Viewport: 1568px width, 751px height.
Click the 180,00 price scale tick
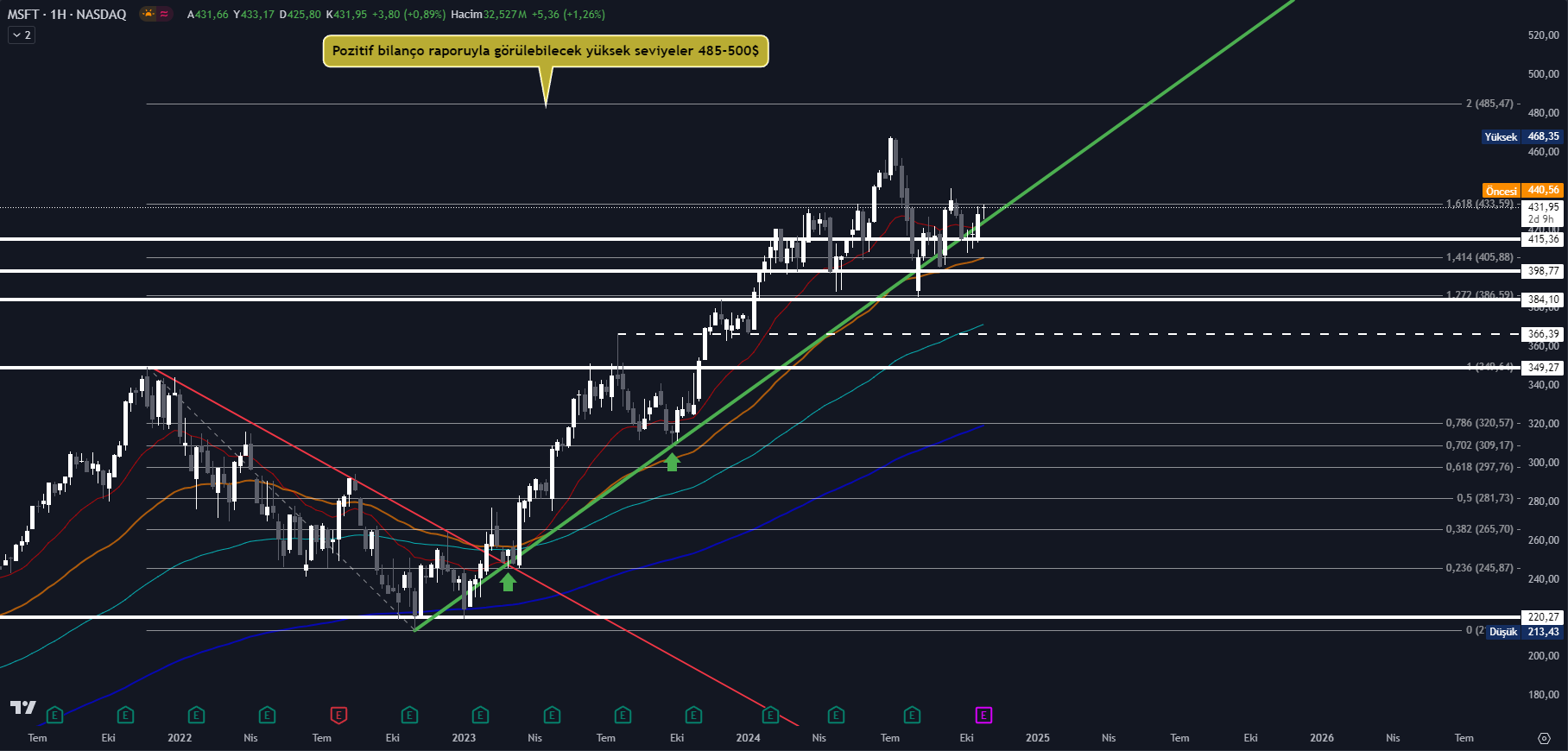[x=1543, y=695]
